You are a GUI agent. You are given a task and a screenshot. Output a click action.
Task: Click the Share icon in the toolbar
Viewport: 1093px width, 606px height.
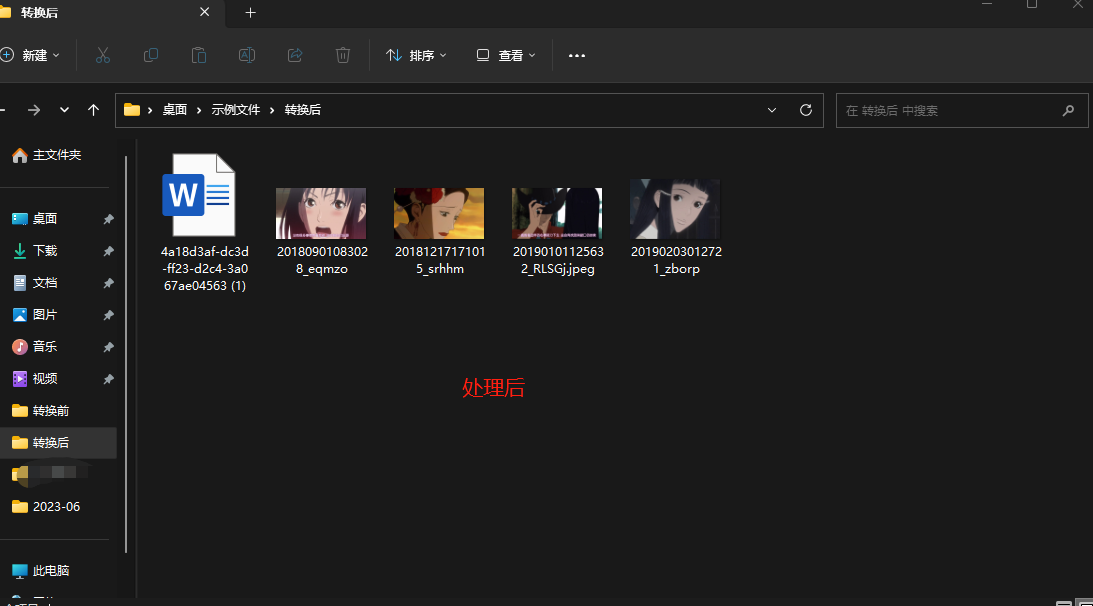pos(295,55)
